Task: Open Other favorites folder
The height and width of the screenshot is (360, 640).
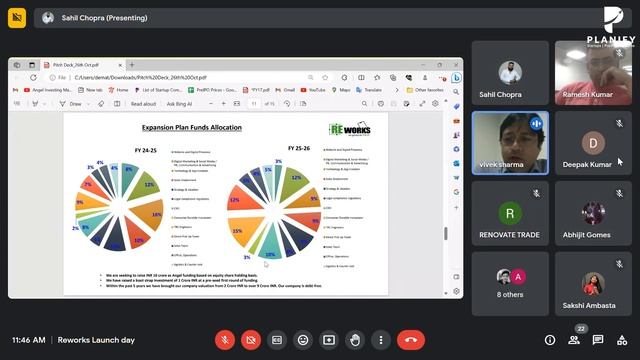Action: tap(425, 90)
